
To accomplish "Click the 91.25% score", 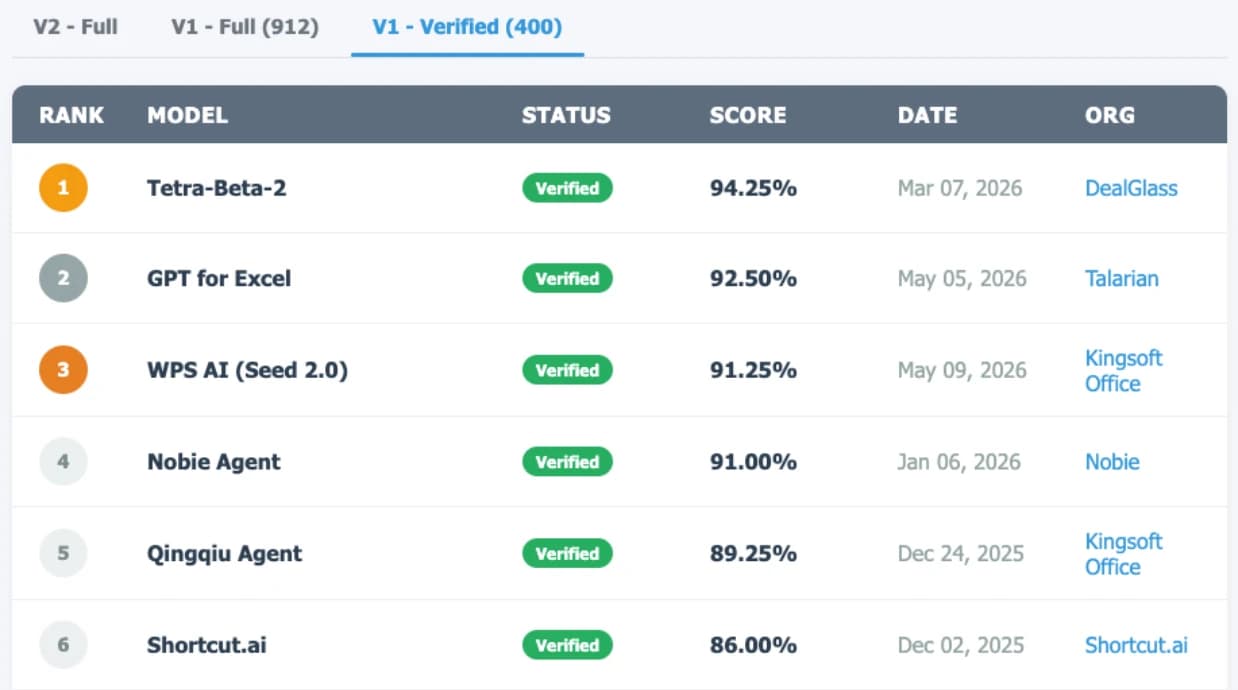I will click(753, 370).
